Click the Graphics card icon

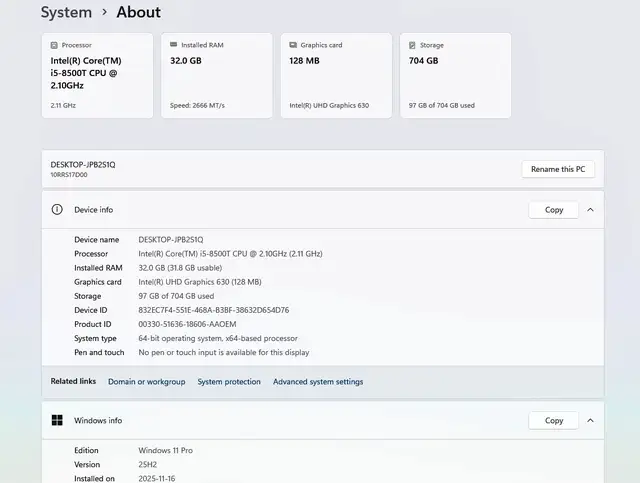(x=293, y=45)
